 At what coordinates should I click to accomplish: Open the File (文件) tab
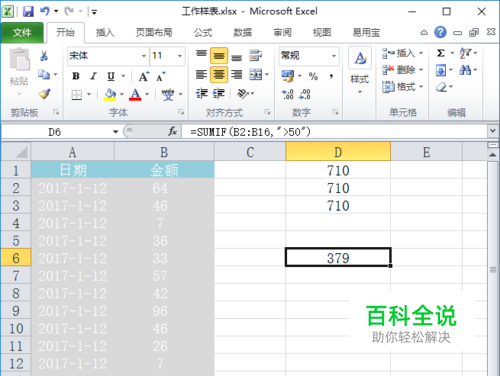pos(22,32)
